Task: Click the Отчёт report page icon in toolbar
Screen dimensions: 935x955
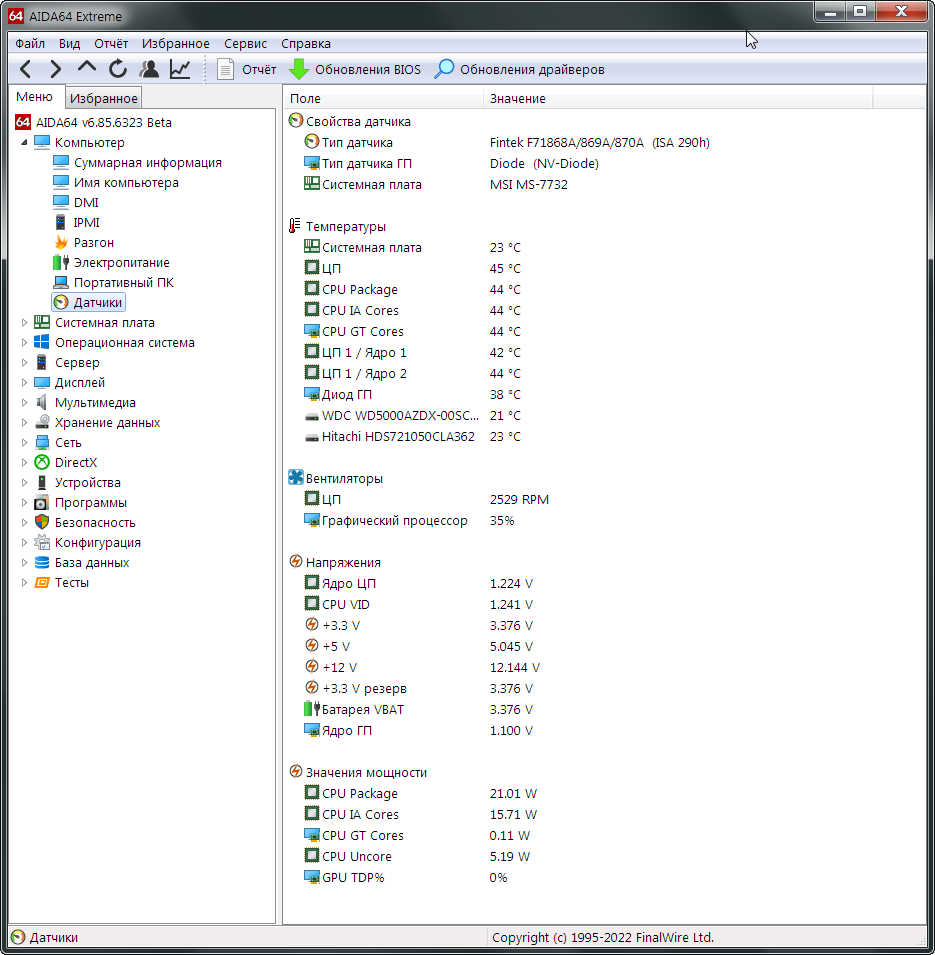Action: (225, 69)
